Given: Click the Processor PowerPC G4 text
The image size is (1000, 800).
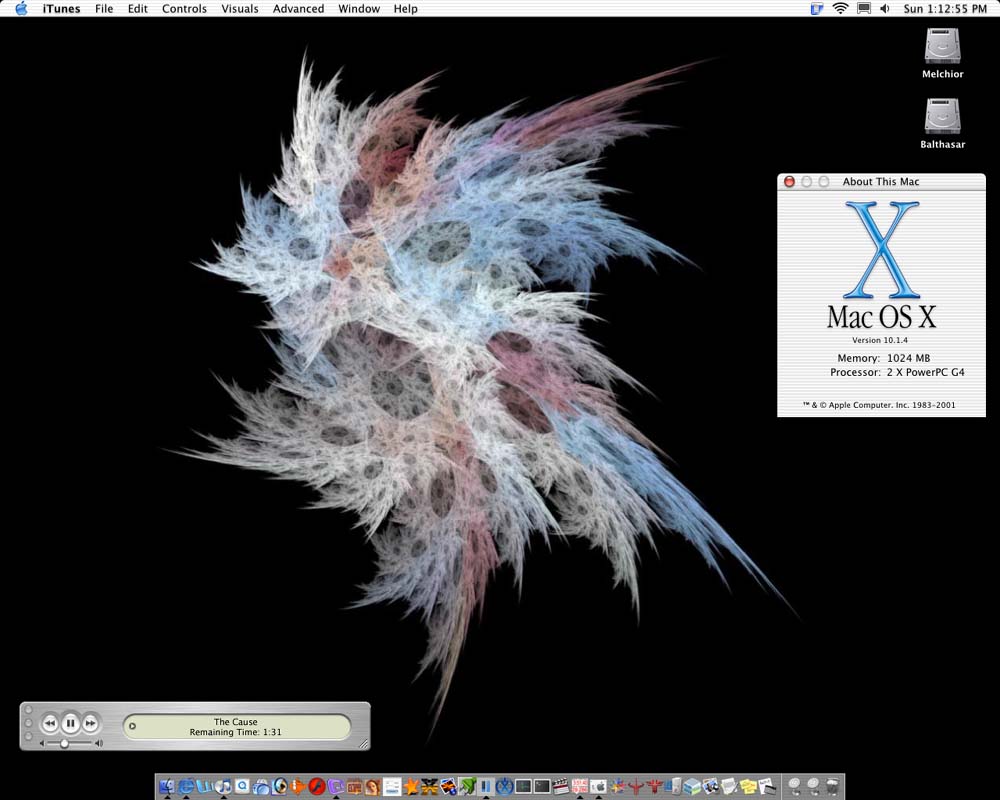Looking at the screenshot, I should tap(897, 372).
